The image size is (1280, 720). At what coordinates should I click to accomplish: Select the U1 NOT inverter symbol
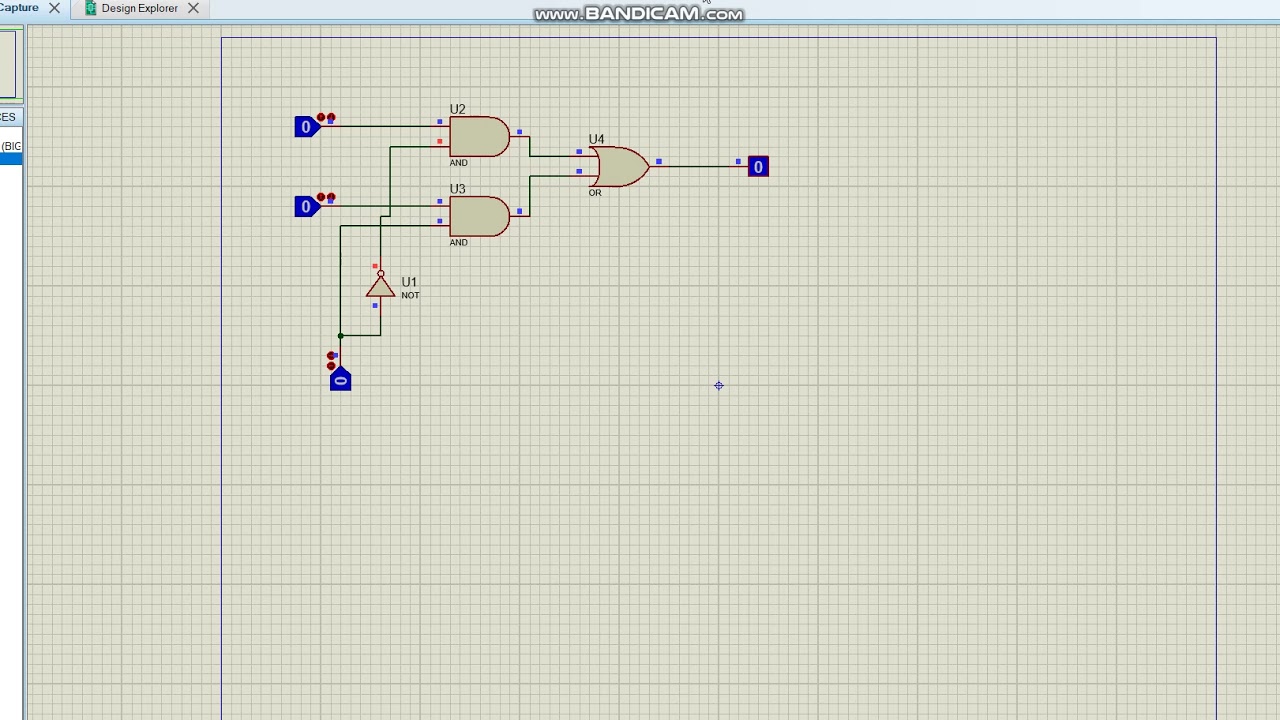[380, 286]
